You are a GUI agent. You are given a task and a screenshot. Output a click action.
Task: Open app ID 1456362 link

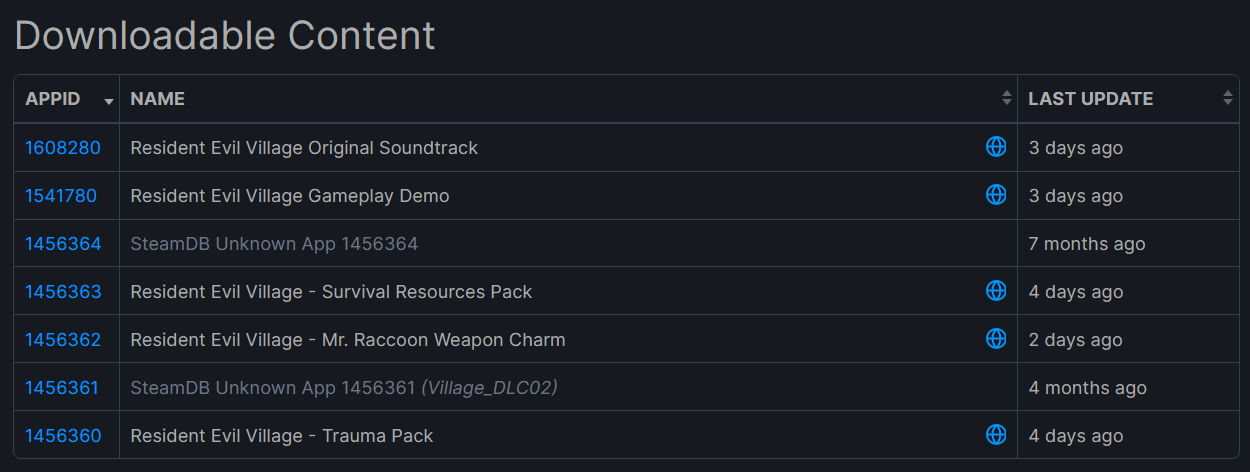[63, 340]
